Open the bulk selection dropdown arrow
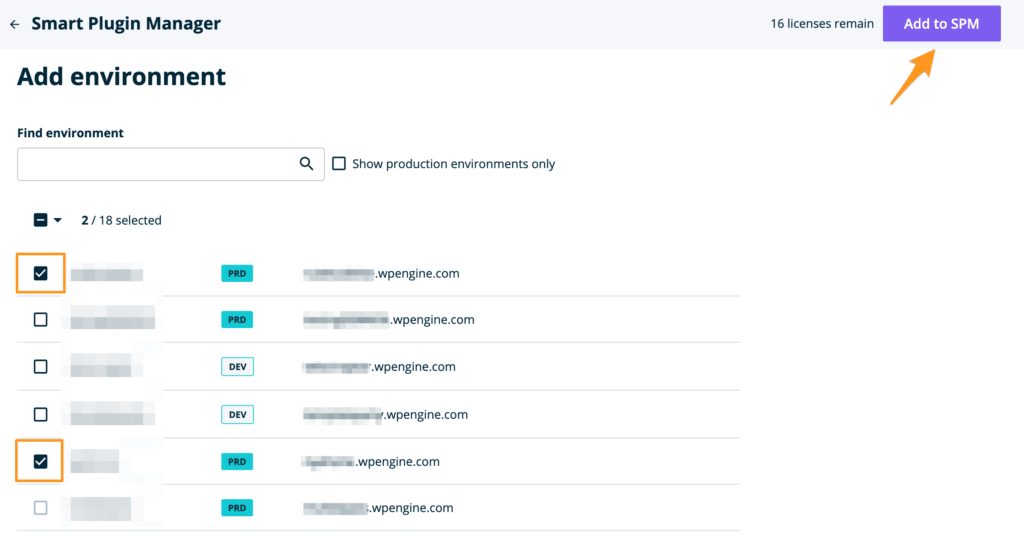This screenshot has width=1024, height=533. pyautogui.click(x=57, y=220)
